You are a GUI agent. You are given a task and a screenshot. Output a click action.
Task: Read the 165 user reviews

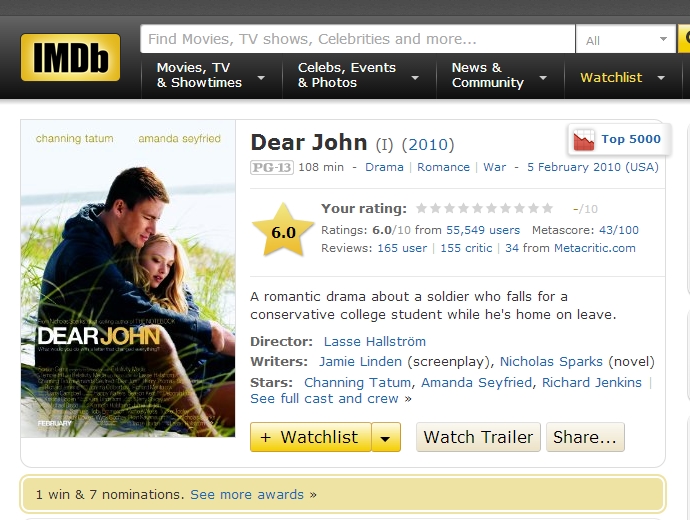[x=402, y=248]
